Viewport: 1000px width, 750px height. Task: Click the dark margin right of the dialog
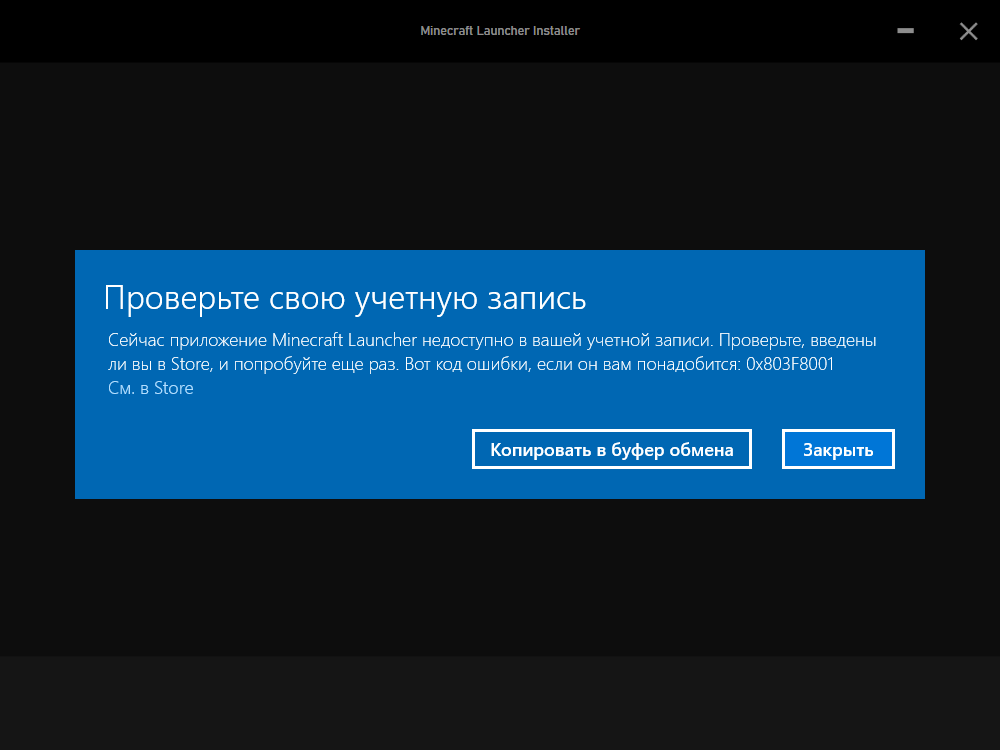(x=962, y=375)
